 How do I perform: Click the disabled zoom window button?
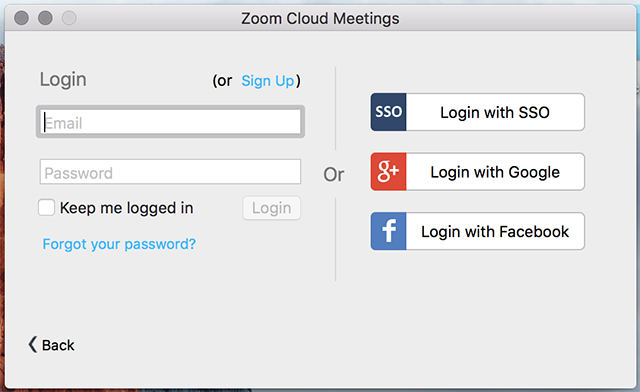click(x=69, y=18)
